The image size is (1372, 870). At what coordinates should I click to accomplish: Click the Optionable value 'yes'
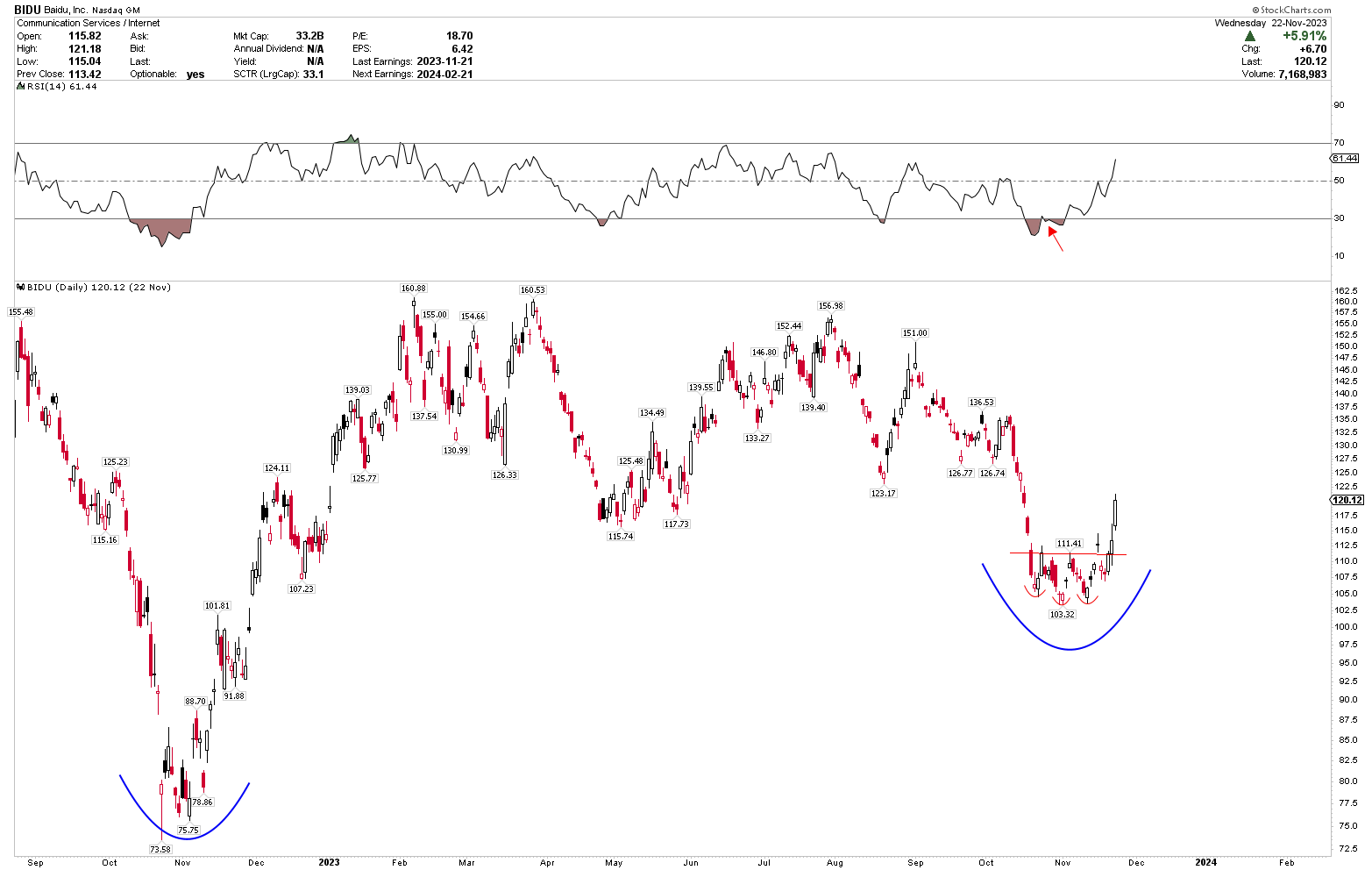195,74
